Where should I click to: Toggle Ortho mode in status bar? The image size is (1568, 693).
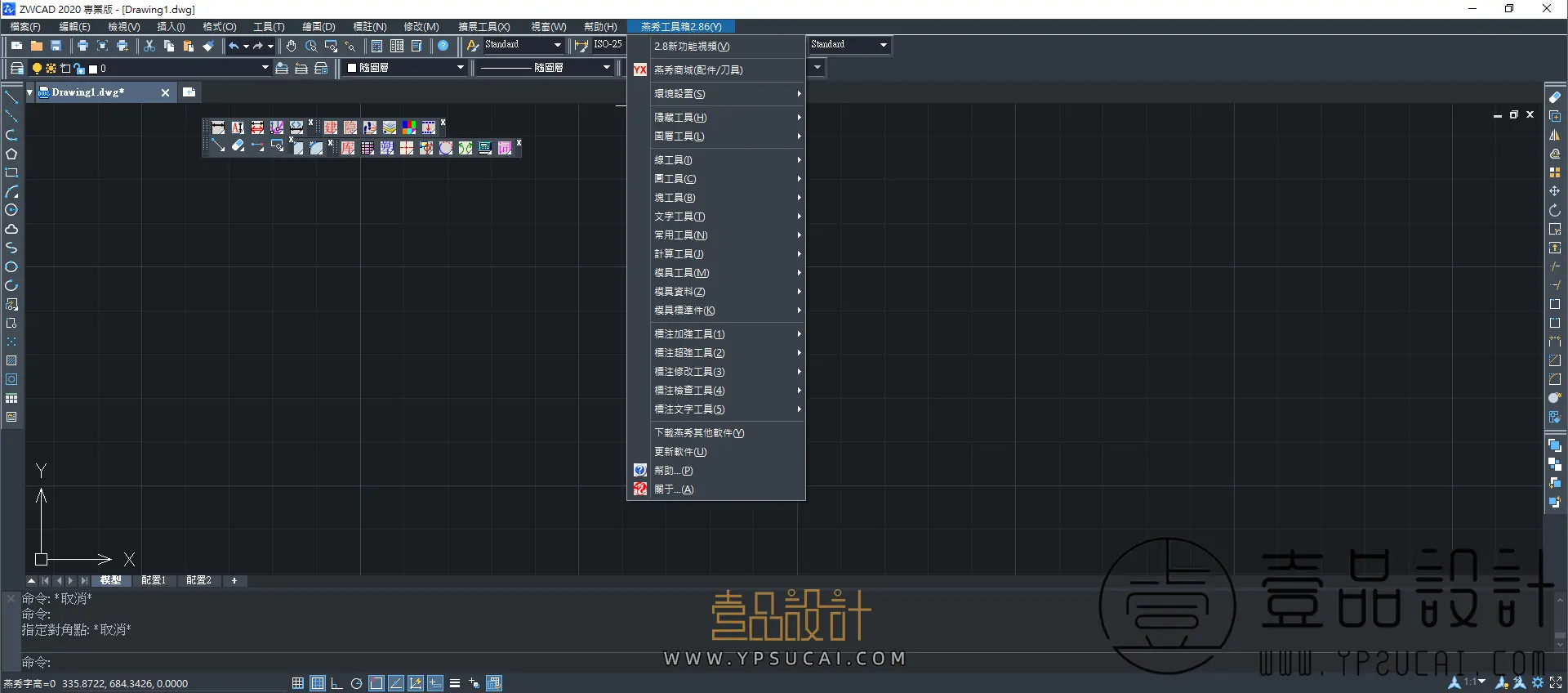336,683
